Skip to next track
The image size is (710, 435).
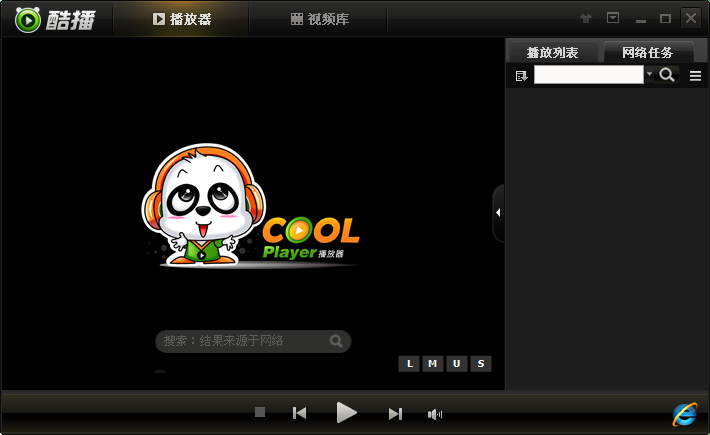coord(395,413)
